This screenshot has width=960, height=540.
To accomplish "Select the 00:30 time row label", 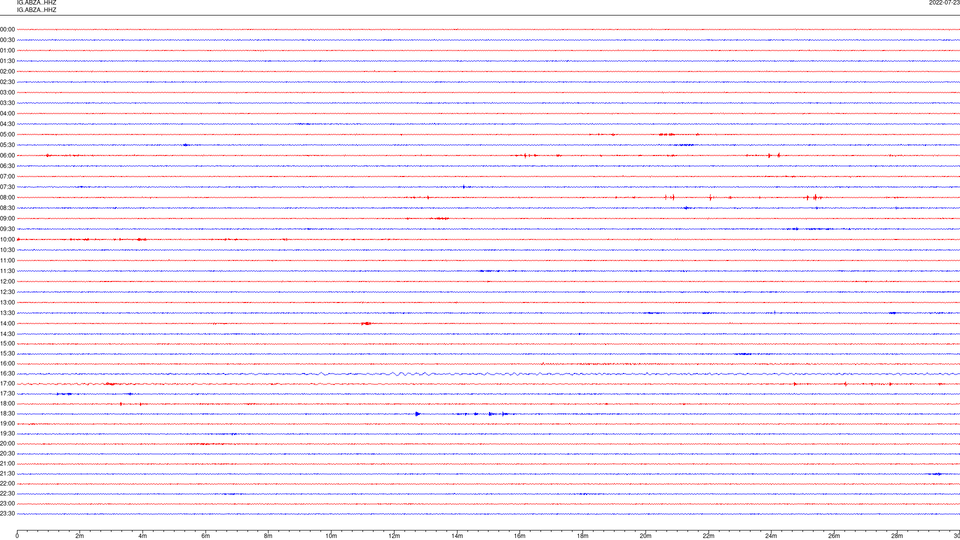I will pos(7,40).
